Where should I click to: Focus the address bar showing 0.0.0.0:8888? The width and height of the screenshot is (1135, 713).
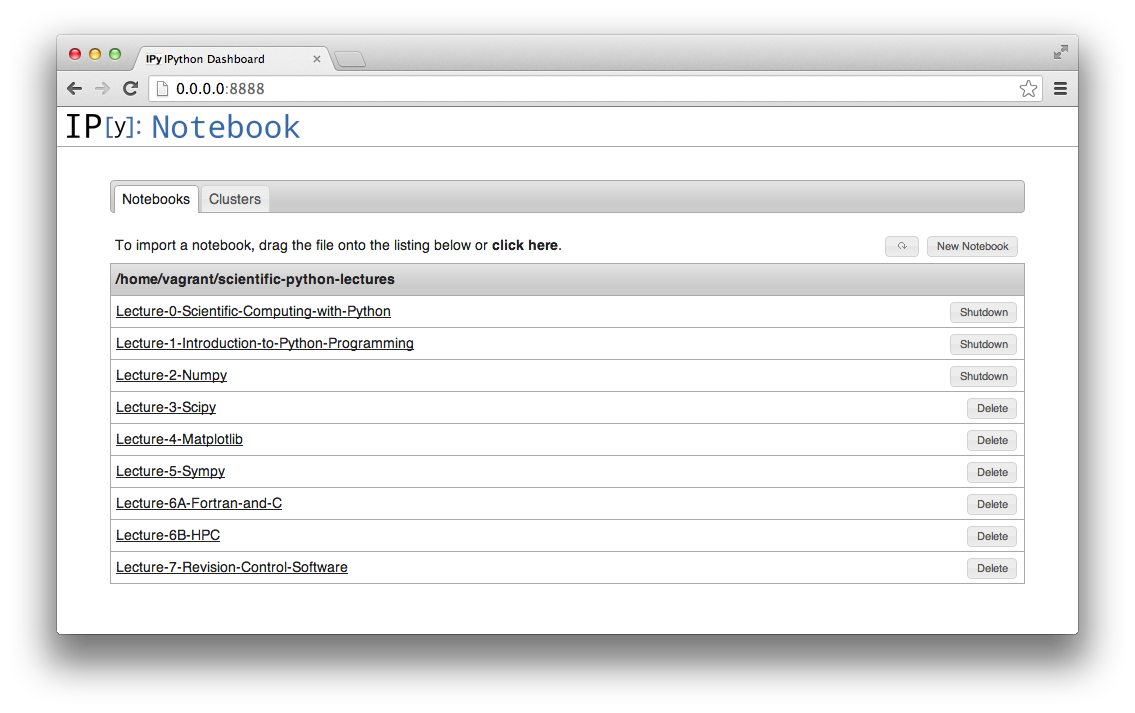tap(590, 89)
